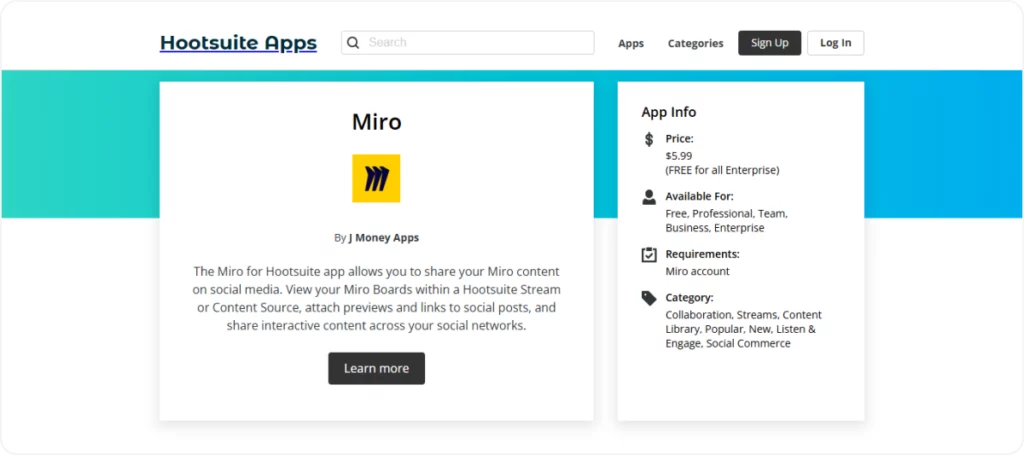Click the dollar sign Price icon
Screen dimensions: 1024x455
(648, 139)
